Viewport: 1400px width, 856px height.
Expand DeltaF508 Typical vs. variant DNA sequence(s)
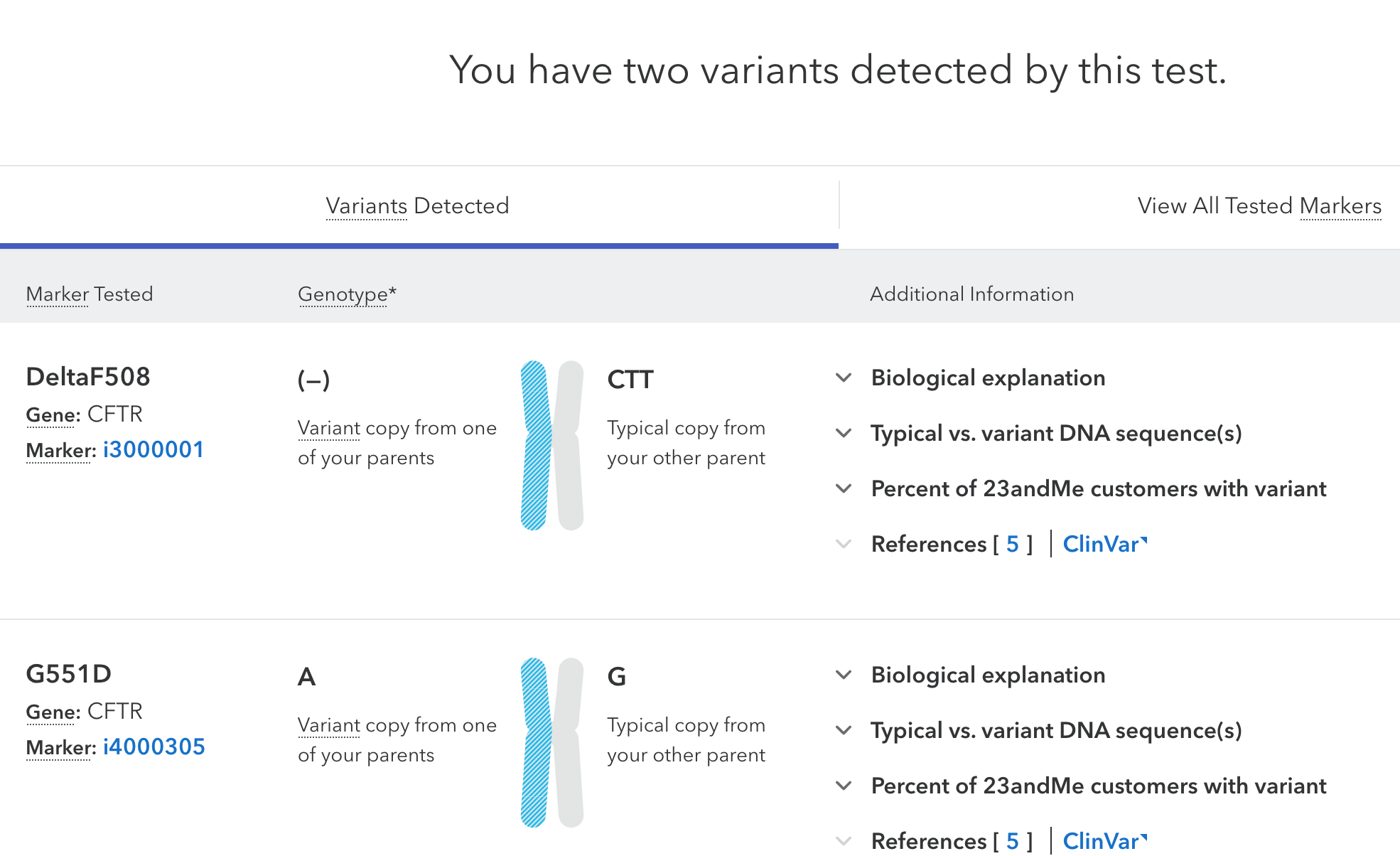(844, 433)
